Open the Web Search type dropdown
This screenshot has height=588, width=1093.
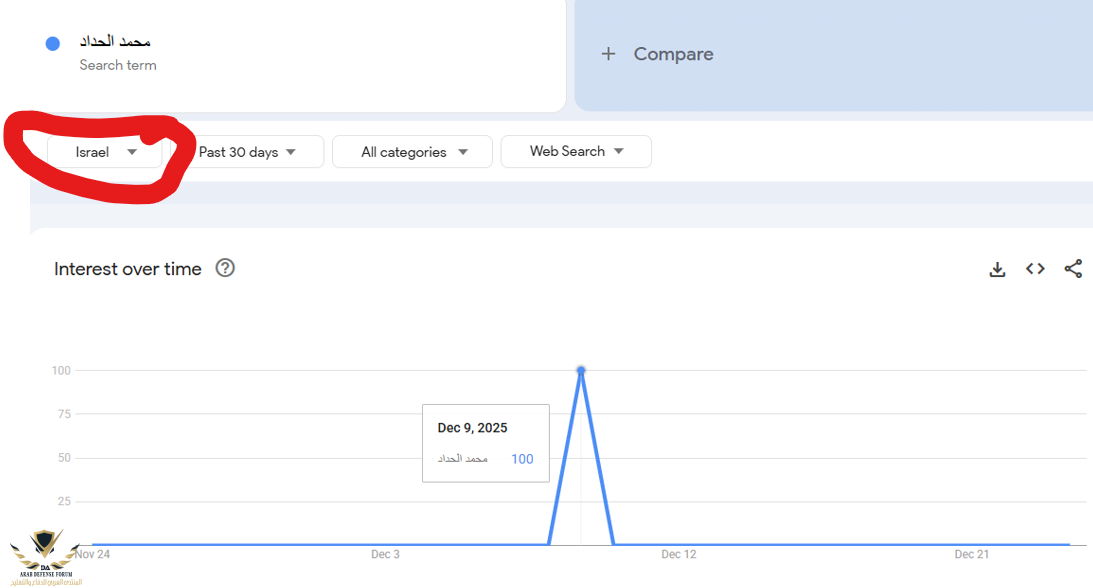576,151
